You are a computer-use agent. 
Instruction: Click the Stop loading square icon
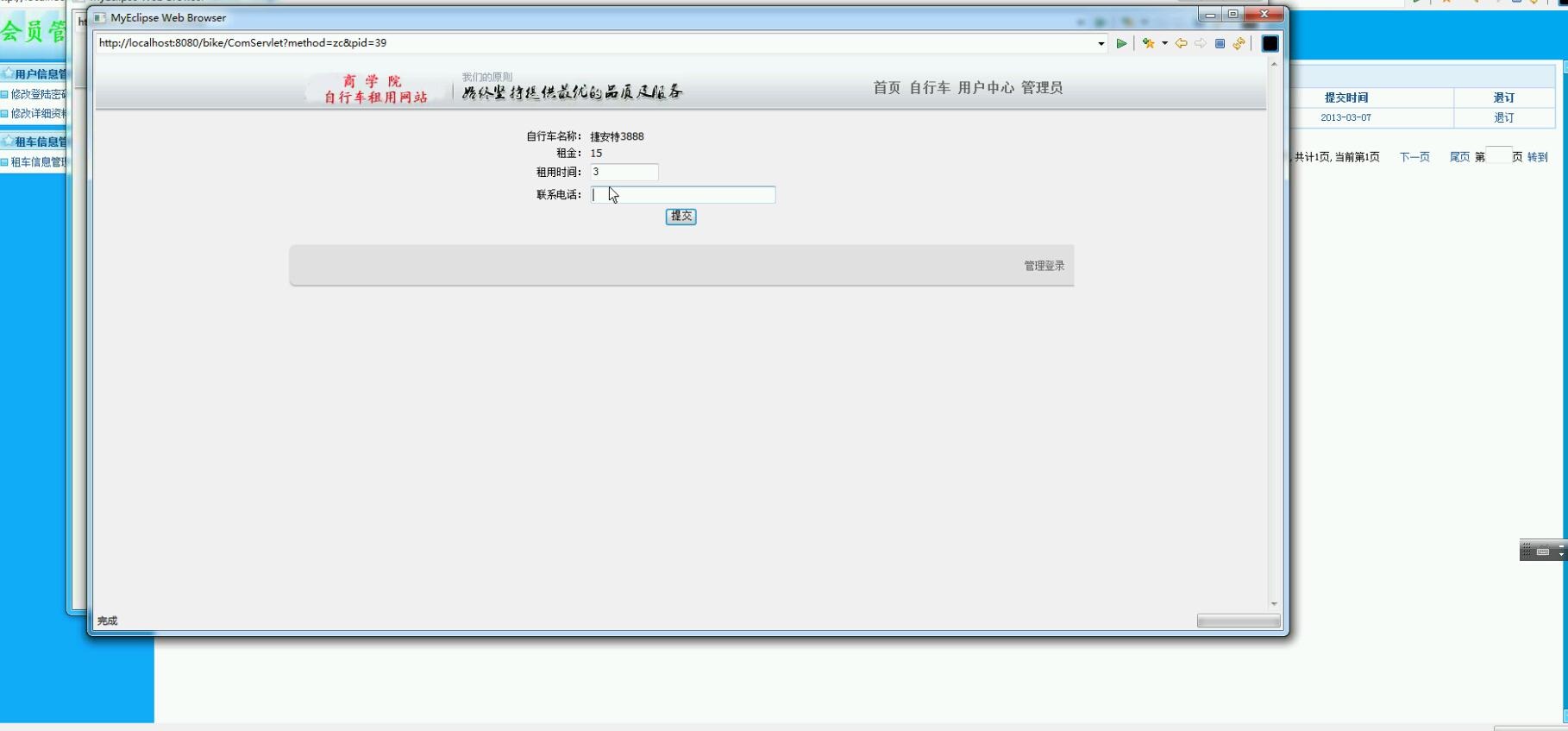tap(1220, 43)
